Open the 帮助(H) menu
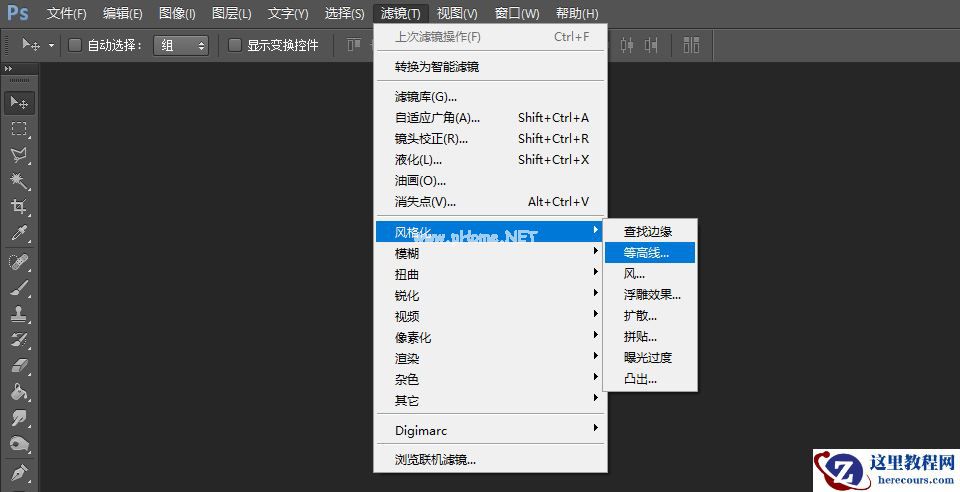Image resolution: width=960 pixels, height=492 pixels. tap(577, 13)
